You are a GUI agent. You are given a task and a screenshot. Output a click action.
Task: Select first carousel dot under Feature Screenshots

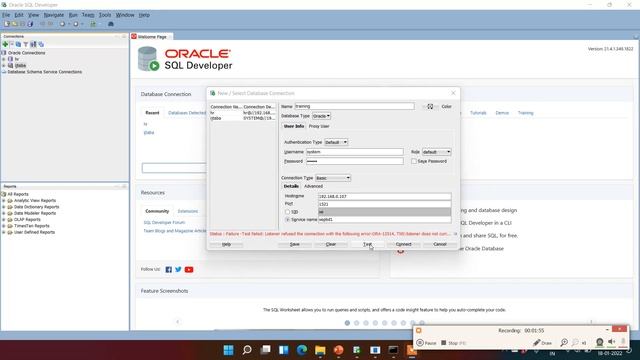click(x=347, y=323)
